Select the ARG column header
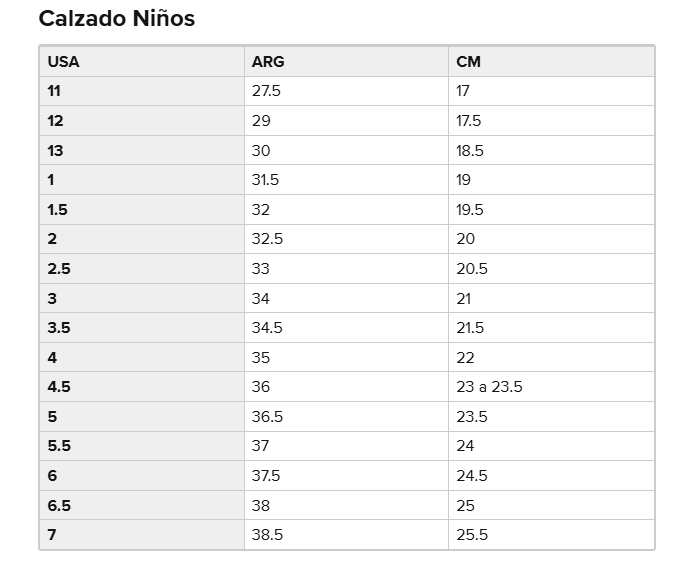The width and height of the screenshot is (690, 561). pos(268,61)
